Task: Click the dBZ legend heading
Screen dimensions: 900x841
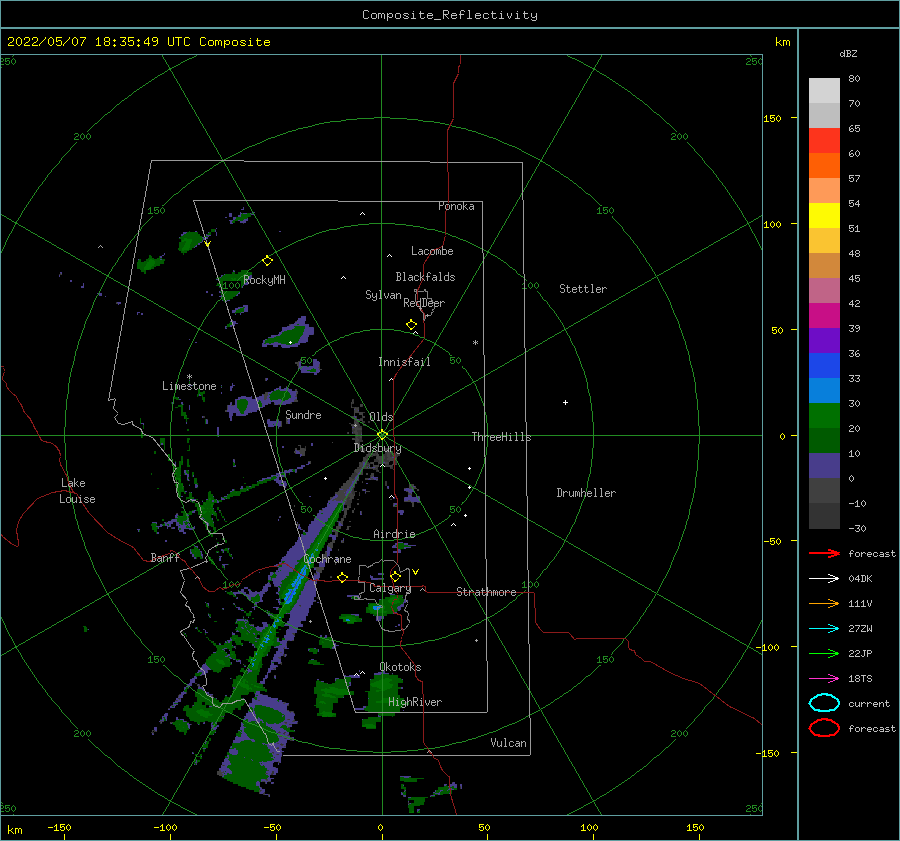Action: coord(848,54)
